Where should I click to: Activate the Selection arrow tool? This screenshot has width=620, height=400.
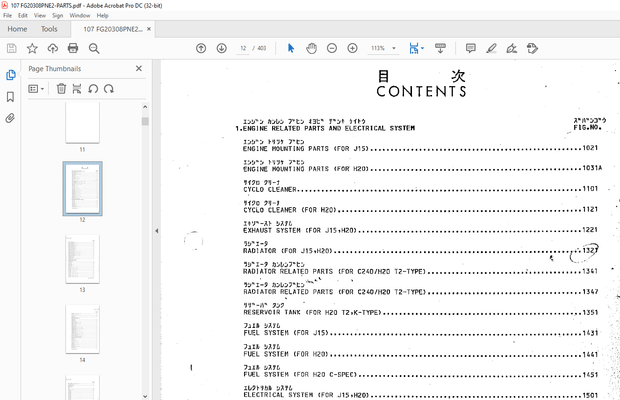point(291,48)
